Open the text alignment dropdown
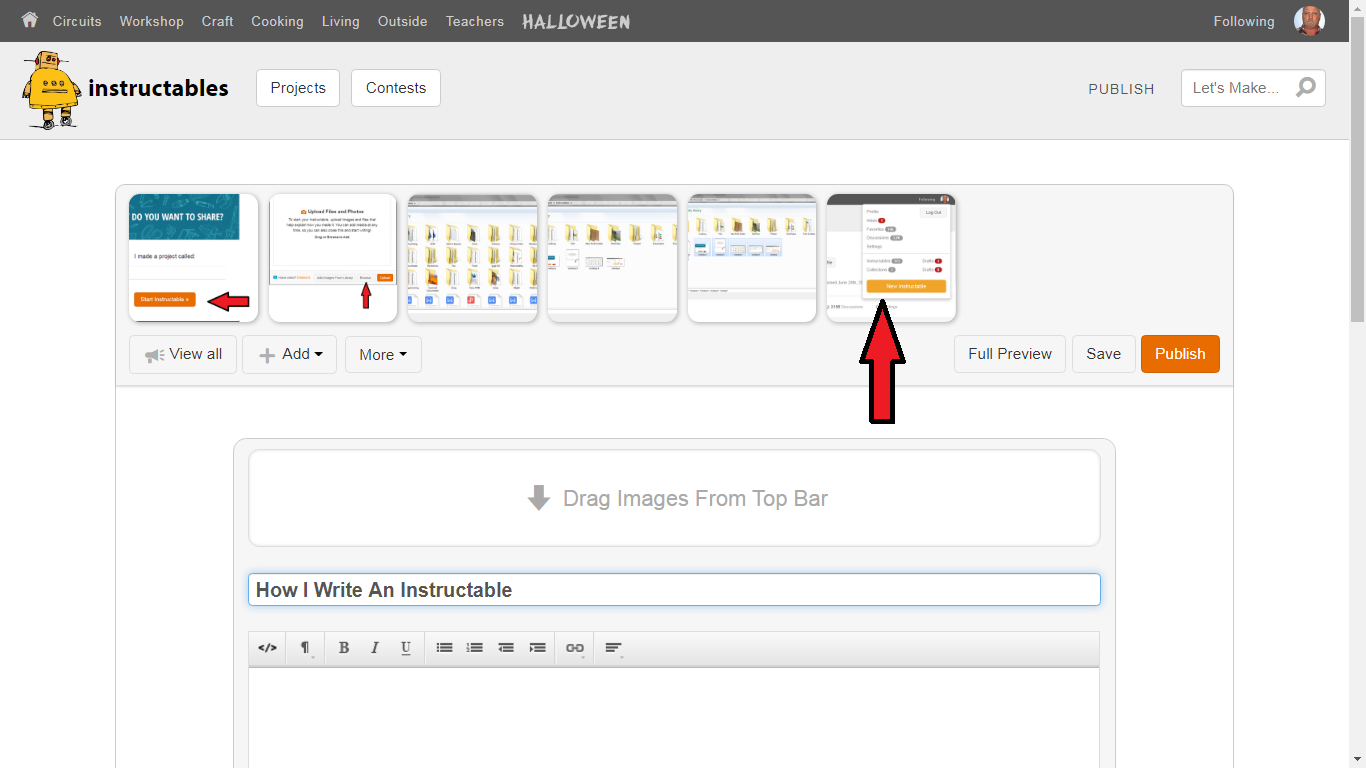 [x=613, y=648]
